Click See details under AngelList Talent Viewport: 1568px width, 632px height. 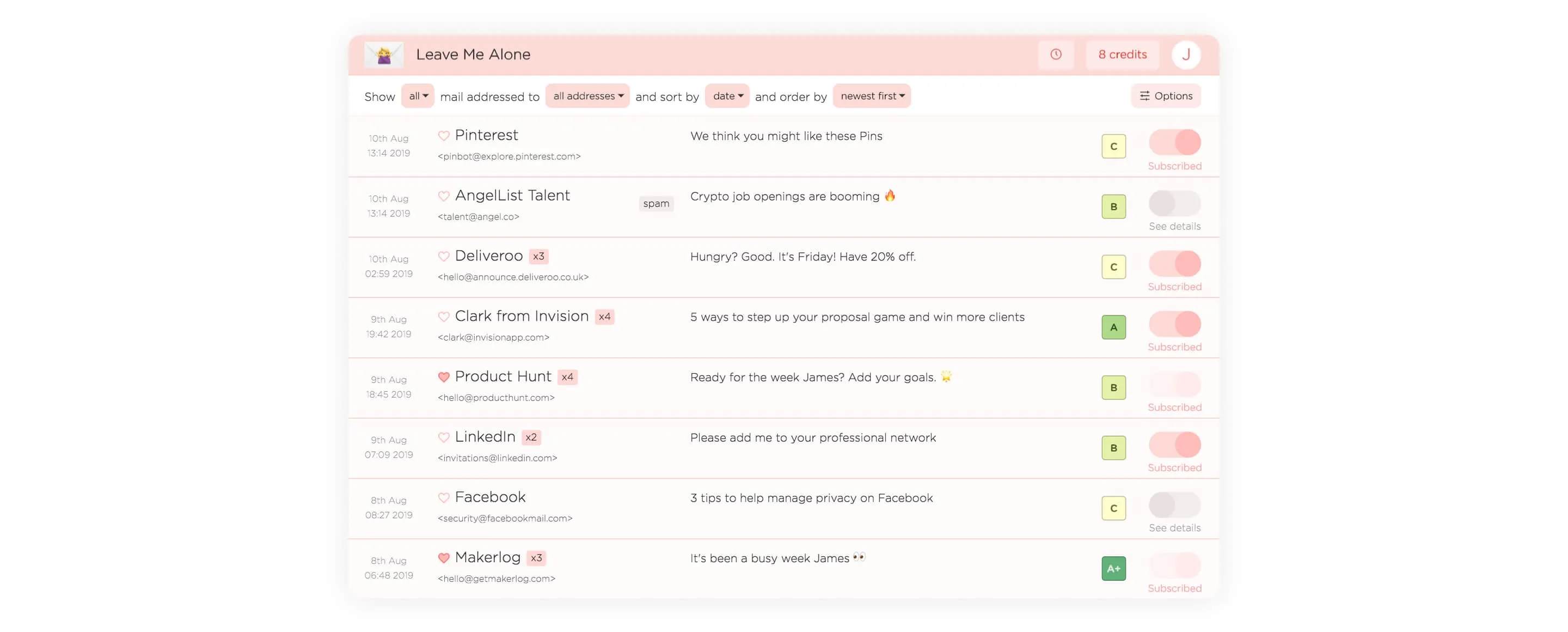click(1174, 227)
